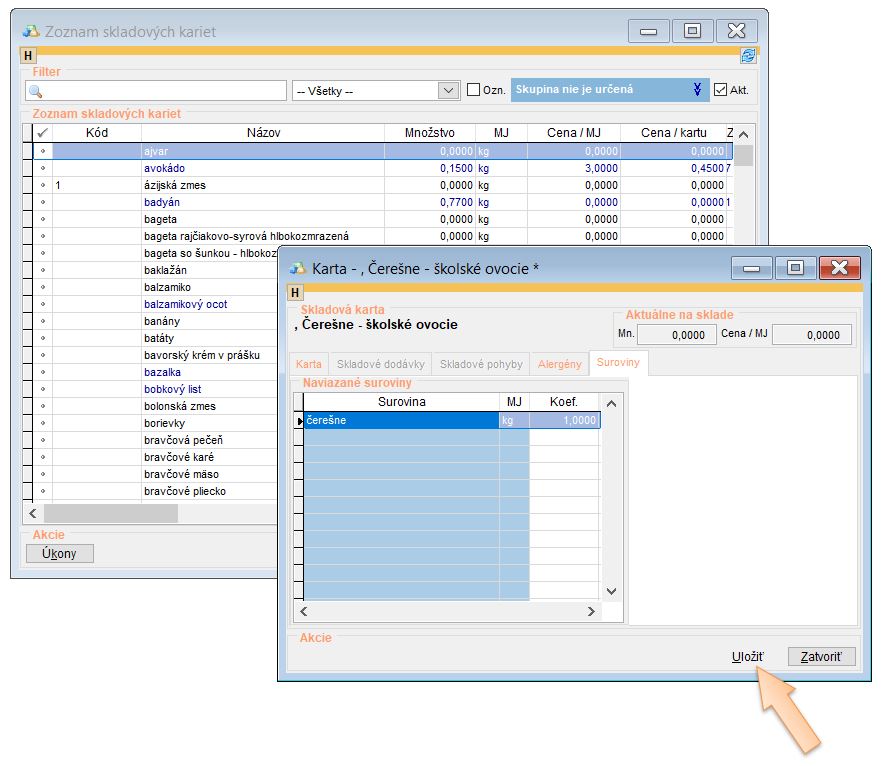Viewport: 883px width, 766px height.
Task: Click the Zatvoriť button
Action: pos(821,657)
